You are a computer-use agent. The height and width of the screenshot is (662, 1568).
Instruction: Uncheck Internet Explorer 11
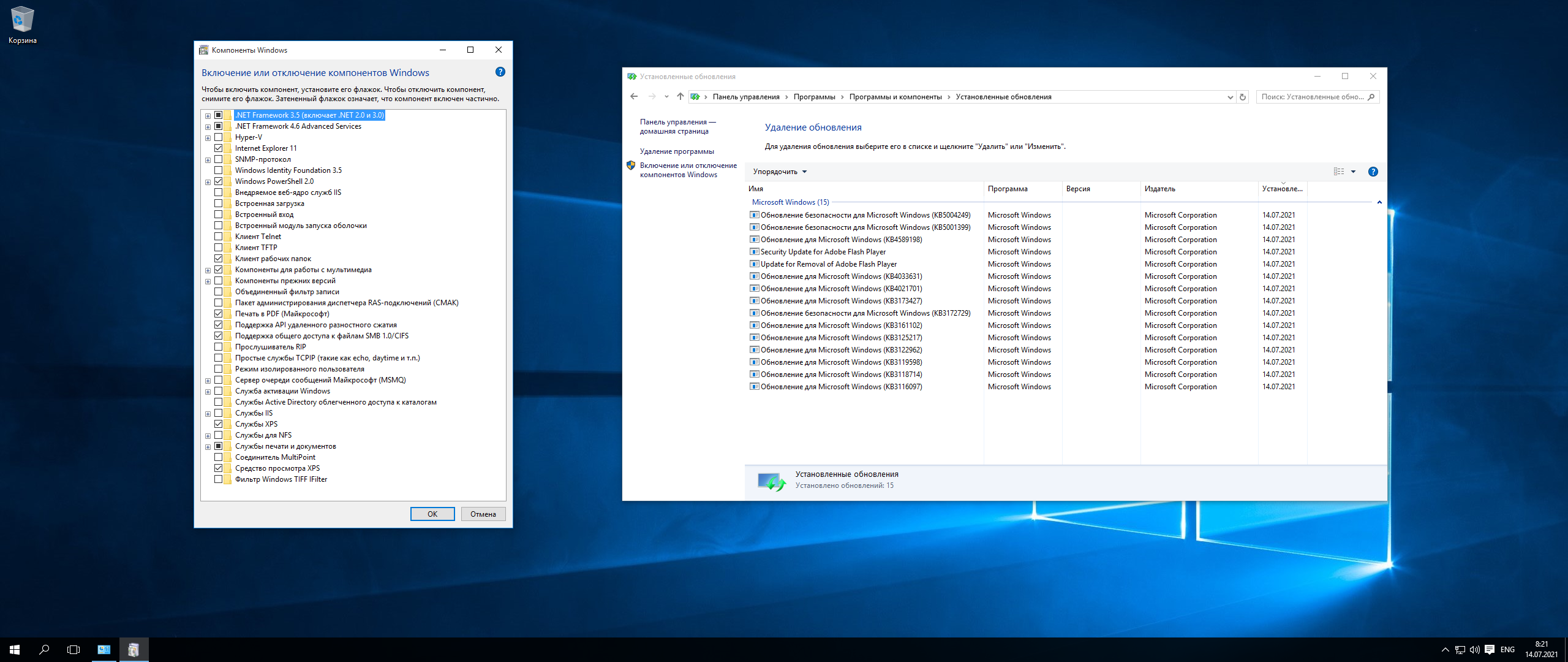coord(218,148)
